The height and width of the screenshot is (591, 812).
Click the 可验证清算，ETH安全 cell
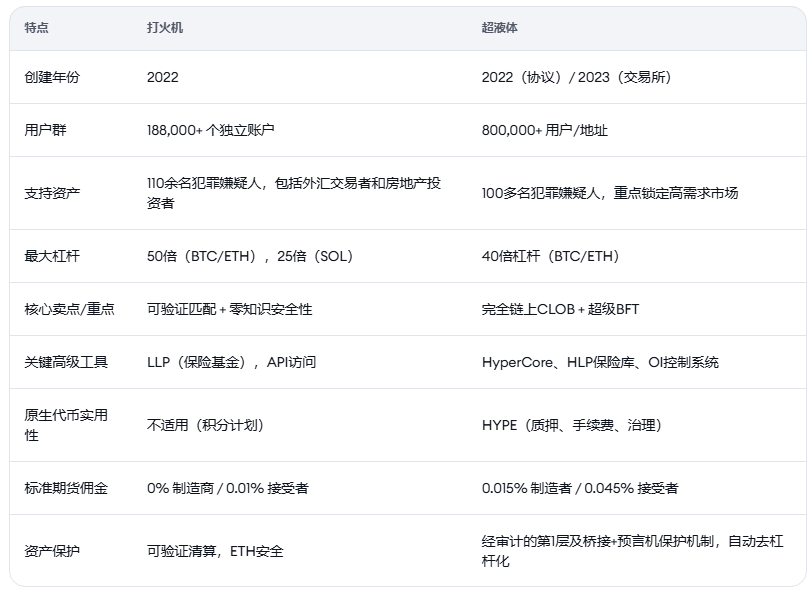coord(215,551)
